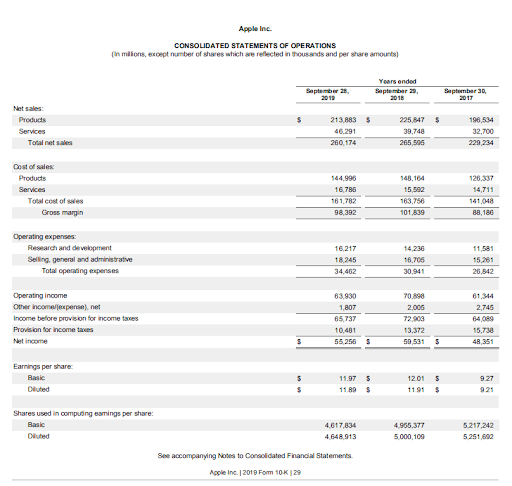Click other income value 1,807
This screenshot has height=486, width=512.
348,307
